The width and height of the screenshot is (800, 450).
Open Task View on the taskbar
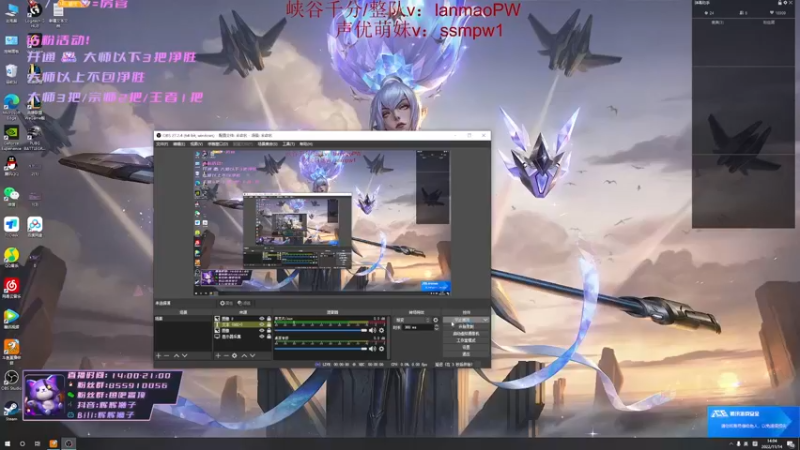37,444
